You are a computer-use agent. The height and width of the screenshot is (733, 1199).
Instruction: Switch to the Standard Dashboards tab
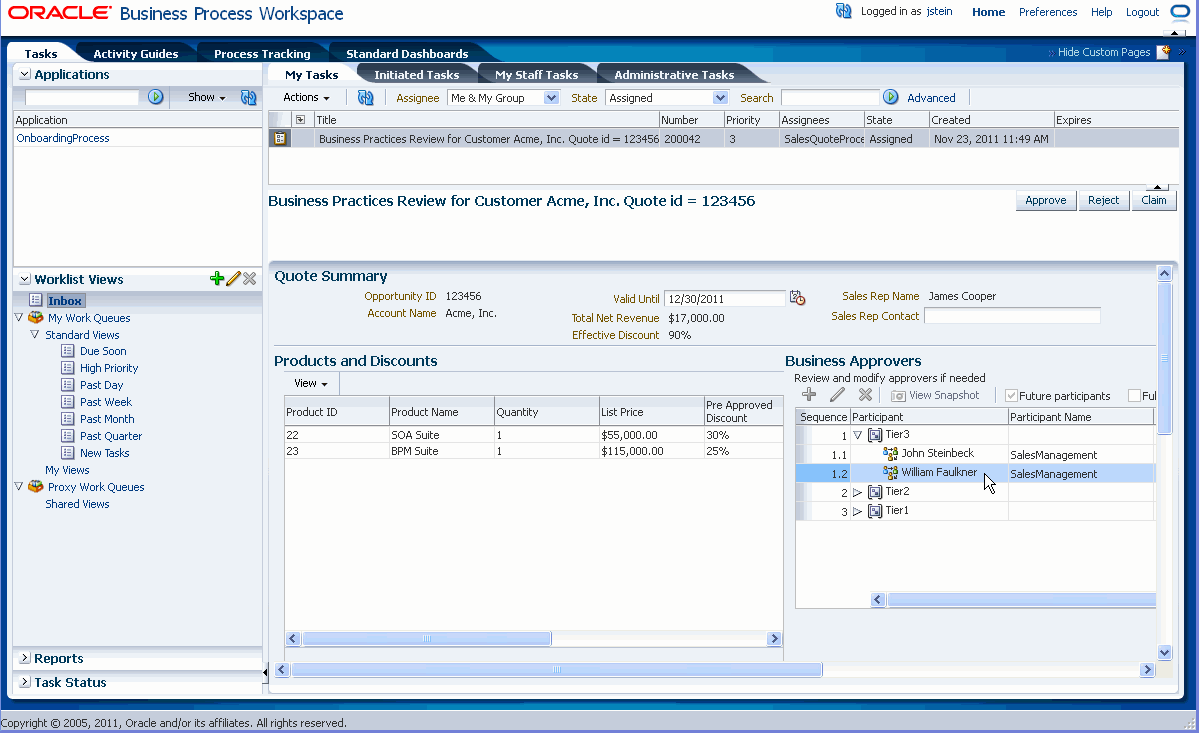(407, 54)
